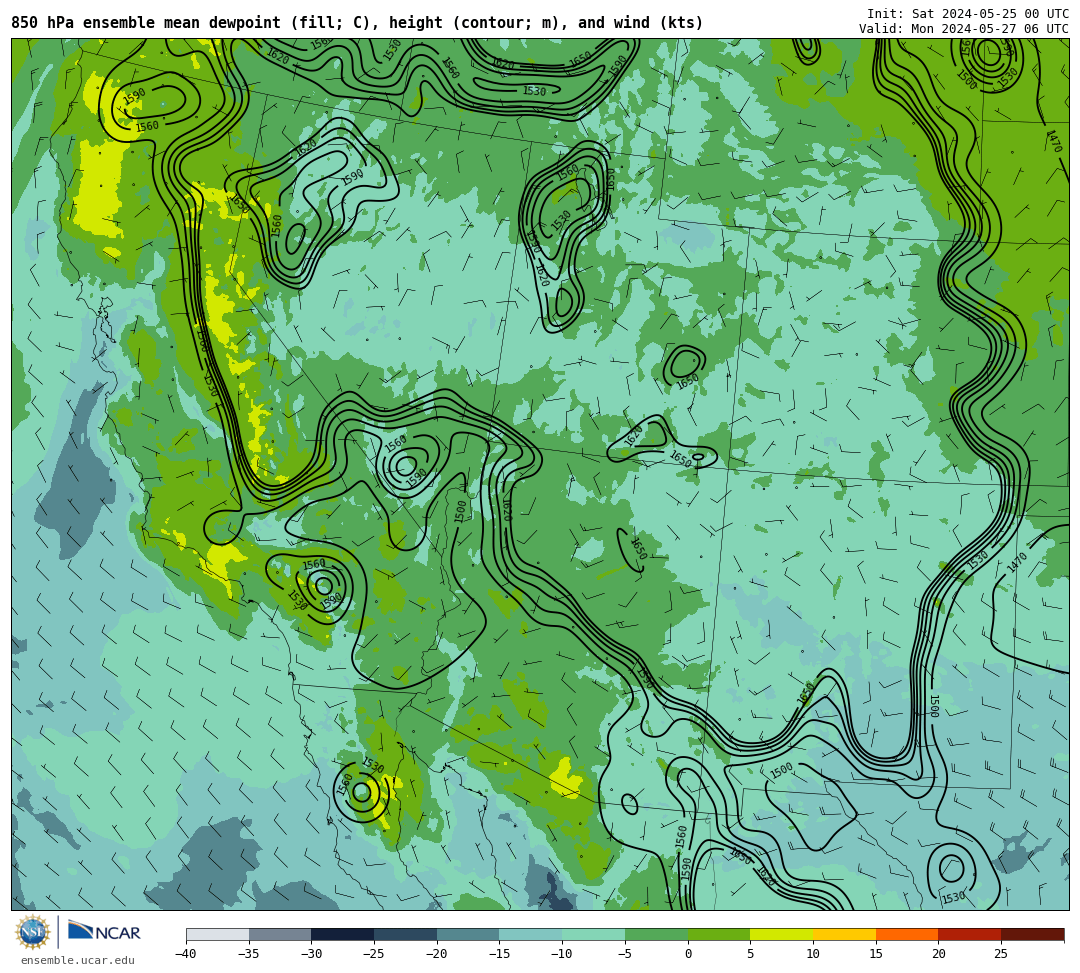This screenshot has height=973, width=1080.
Task: Click the -40 colorbar tick label
Action: (186, 954)
